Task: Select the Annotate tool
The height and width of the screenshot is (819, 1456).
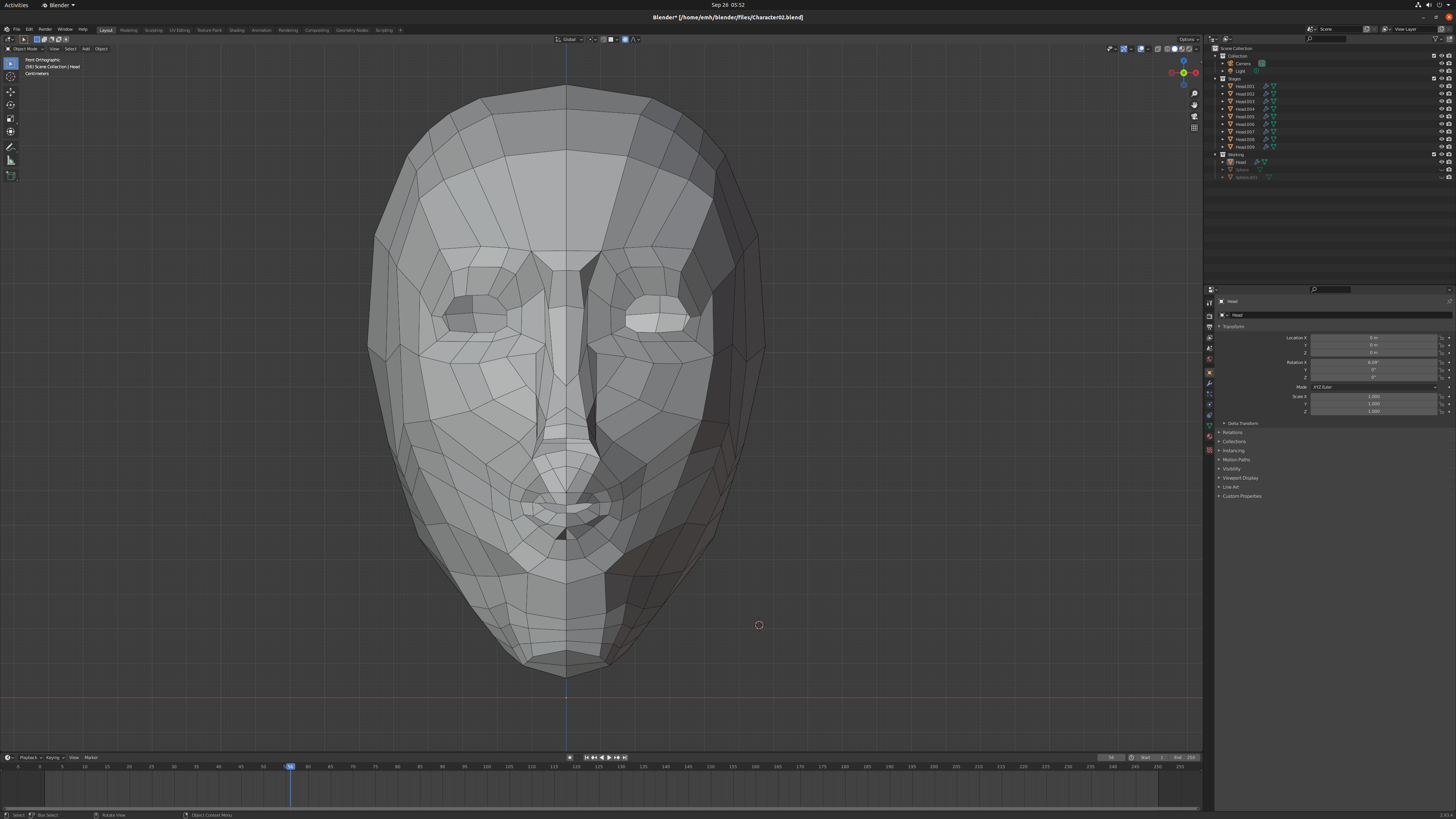Action: pos(11,147)
